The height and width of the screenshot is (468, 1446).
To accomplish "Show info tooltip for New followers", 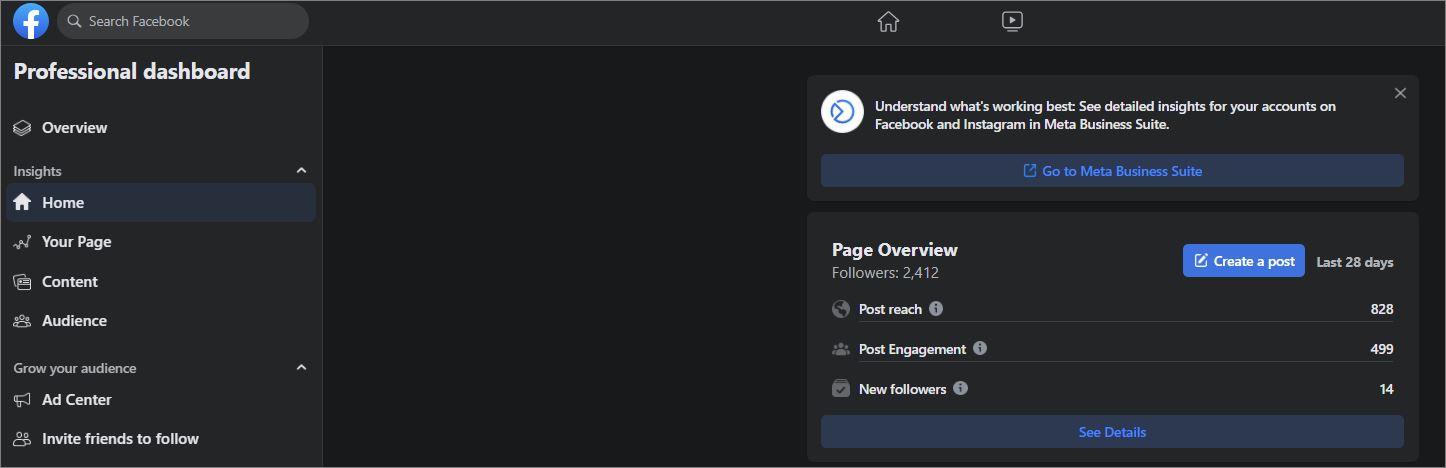I will pyautogui.click(x=960, y=388).
